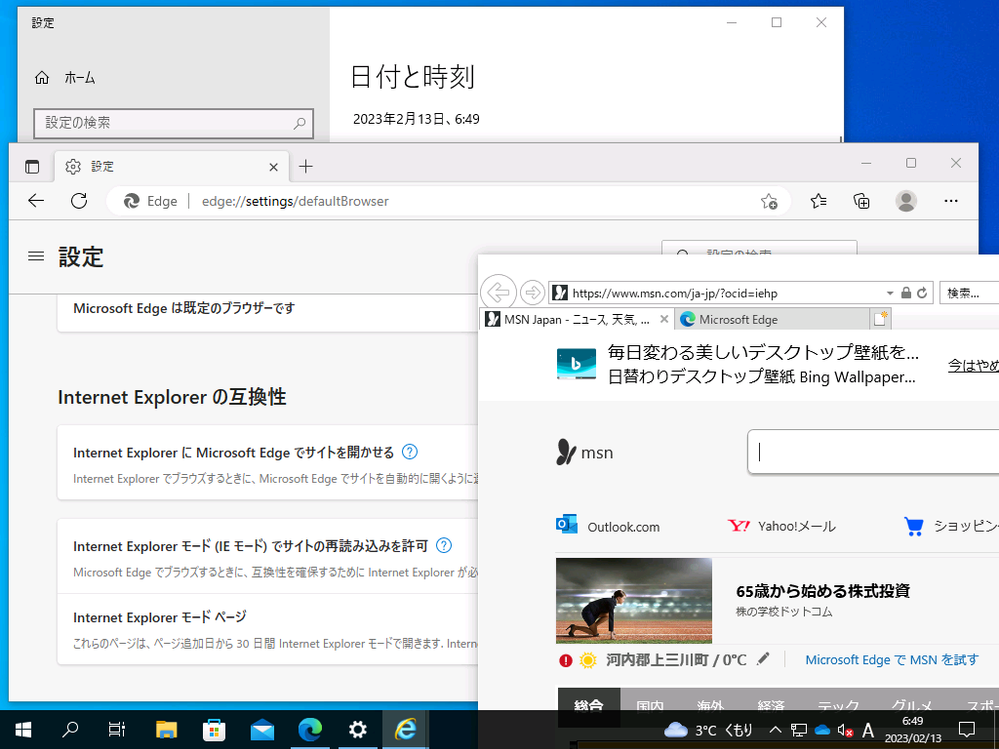Click the IME A input indicator
The height and width of the screenshot is (749, 999).
pyautogui.click(x=868, y=731)
